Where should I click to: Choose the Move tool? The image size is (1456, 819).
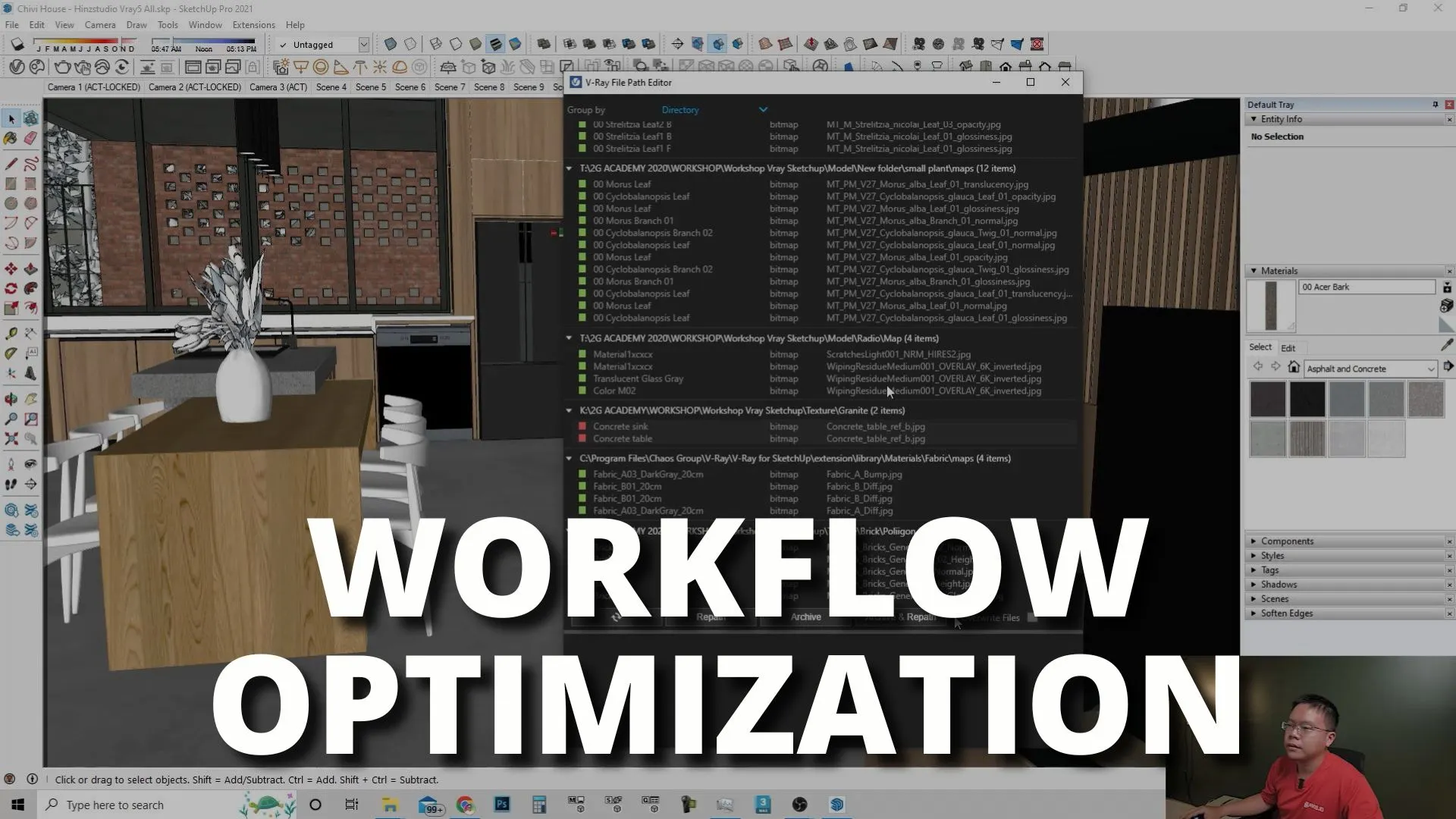pos(11,268)
